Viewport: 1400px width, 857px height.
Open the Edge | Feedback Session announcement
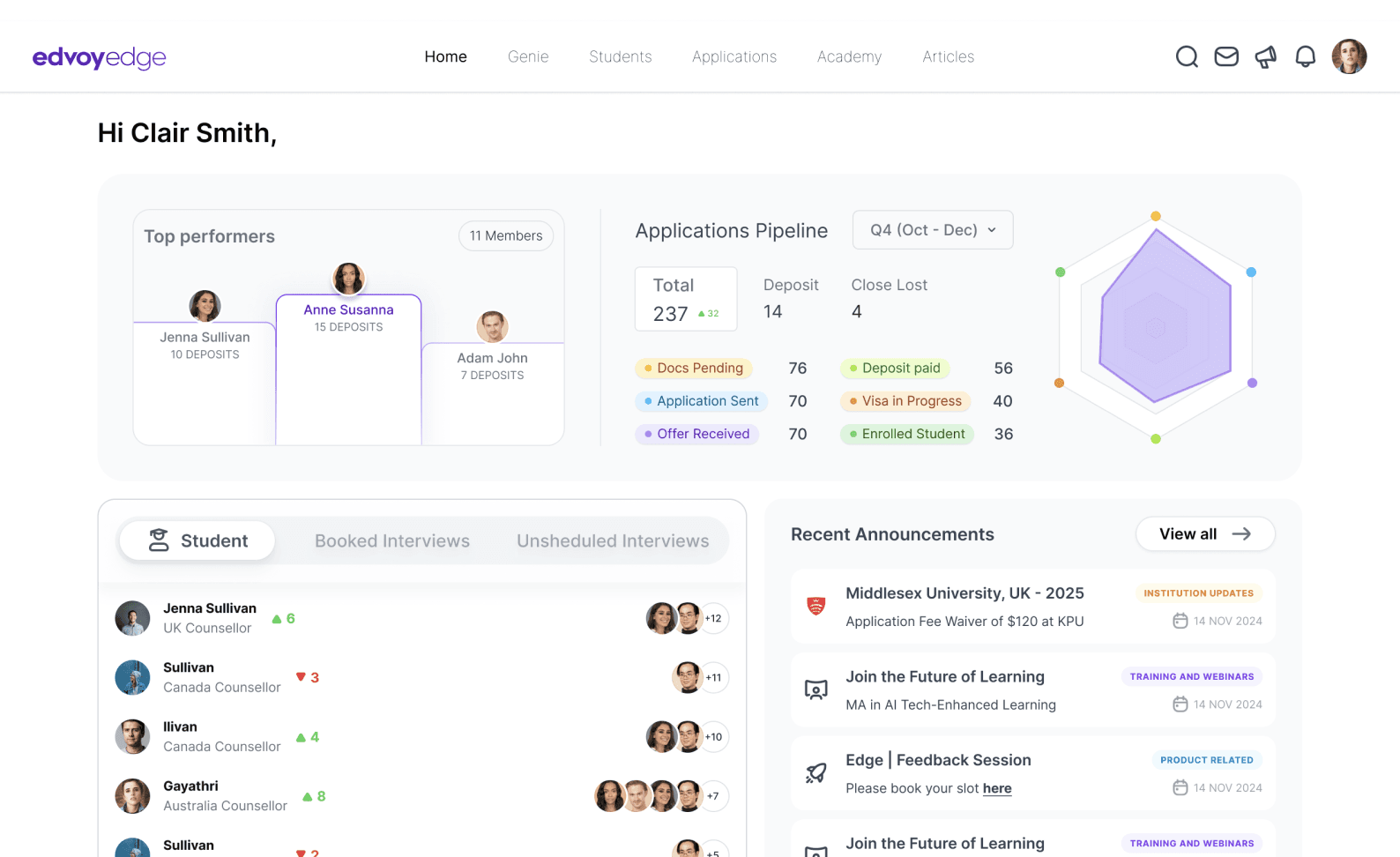point(1032,773)
